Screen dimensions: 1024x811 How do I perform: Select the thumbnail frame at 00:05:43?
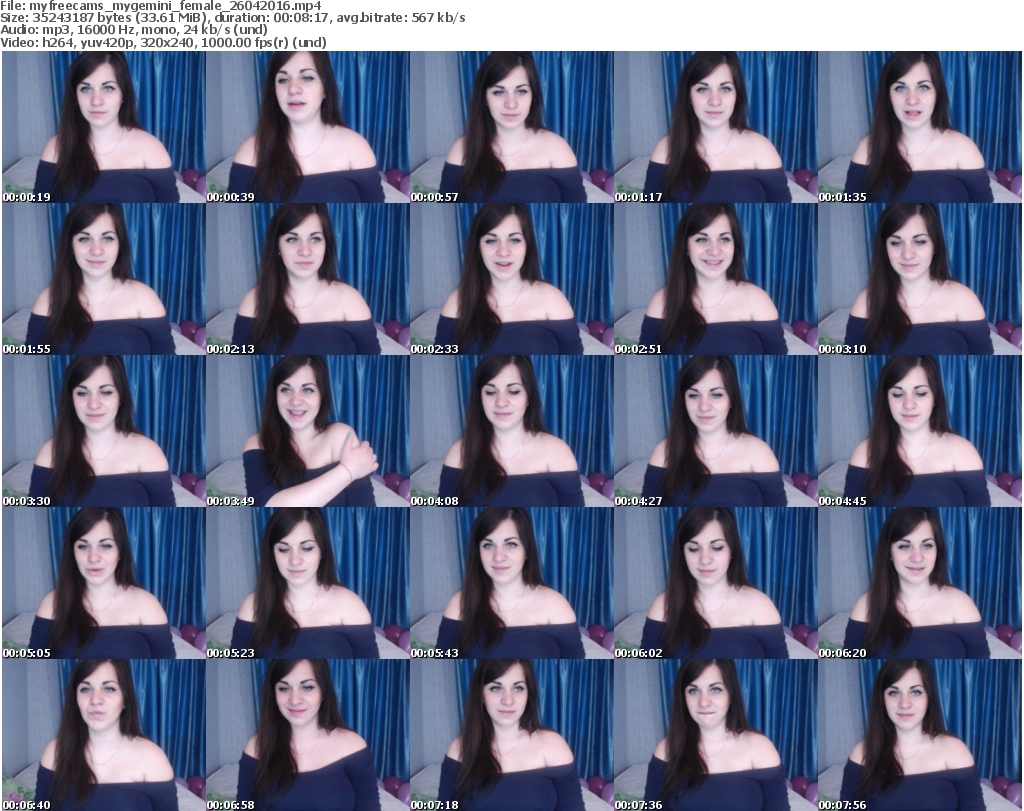click(x=511, y=583)
